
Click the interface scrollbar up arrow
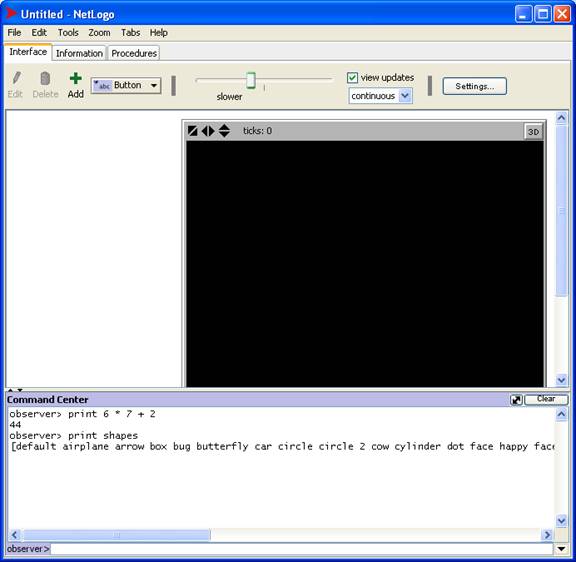click(x=561, y=118)
